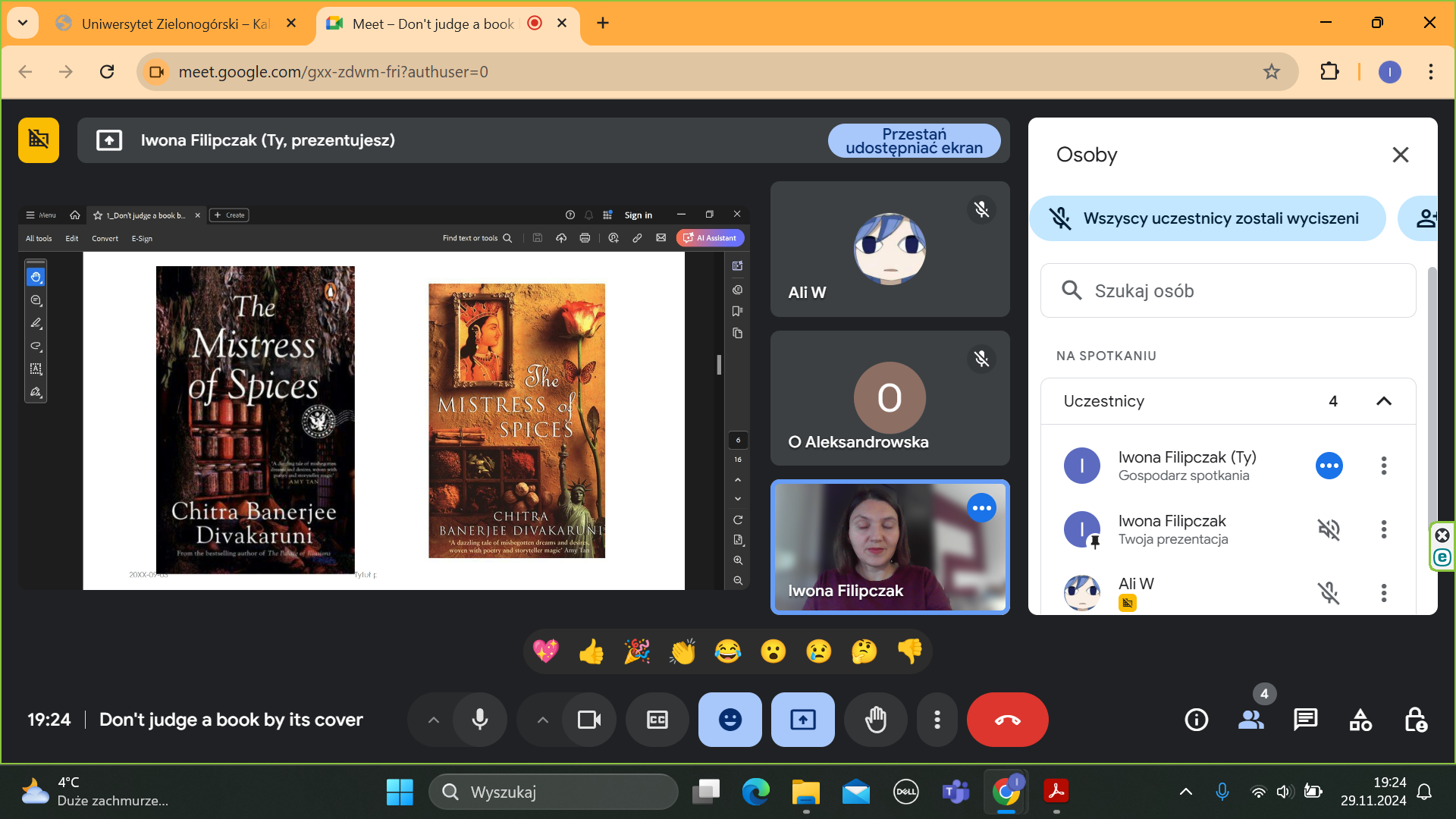Viewport: 1456px width, 819px height.
Task: Open the activities shapes icon
Action: pos(1360,720)
